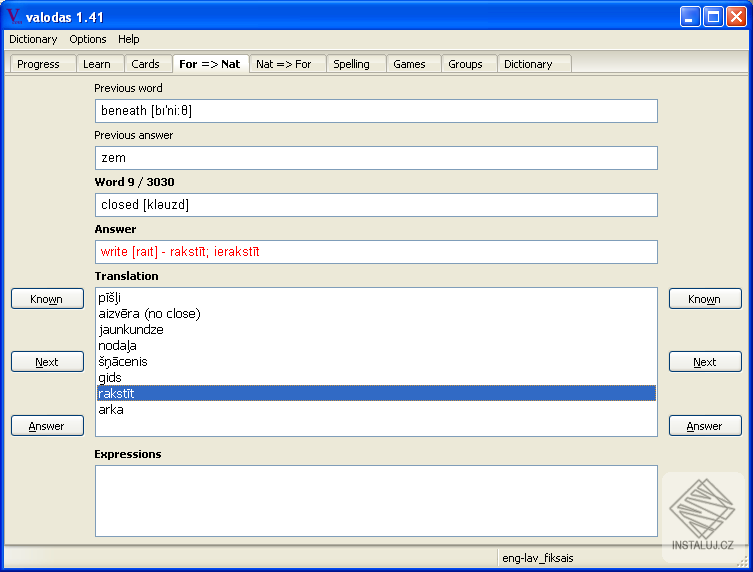The image size is (753, 572).
Task: Open the Dictionary menu
Action: pyautogui.click(x=33, y=39)
